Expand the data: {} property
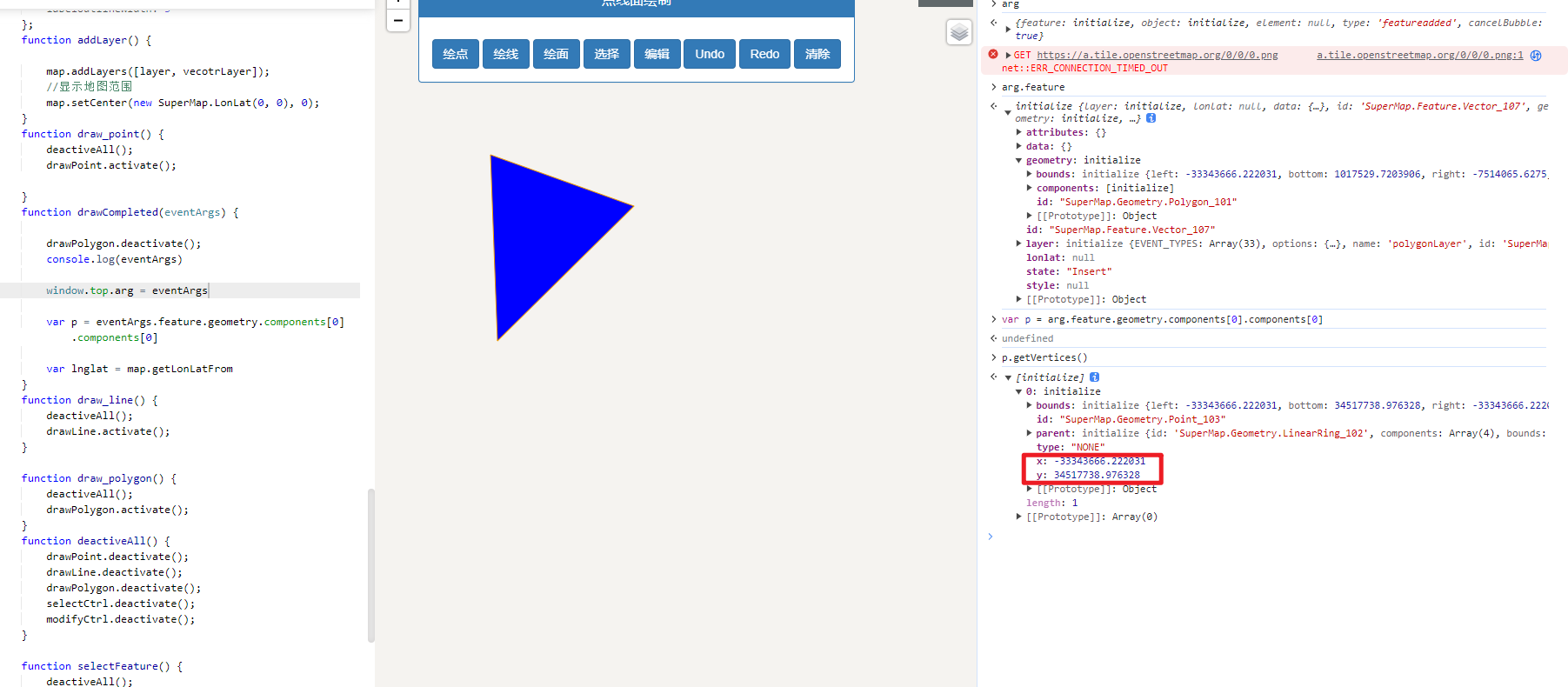The width and height of the screenshot is (1568, 687). click(1019, 146)
